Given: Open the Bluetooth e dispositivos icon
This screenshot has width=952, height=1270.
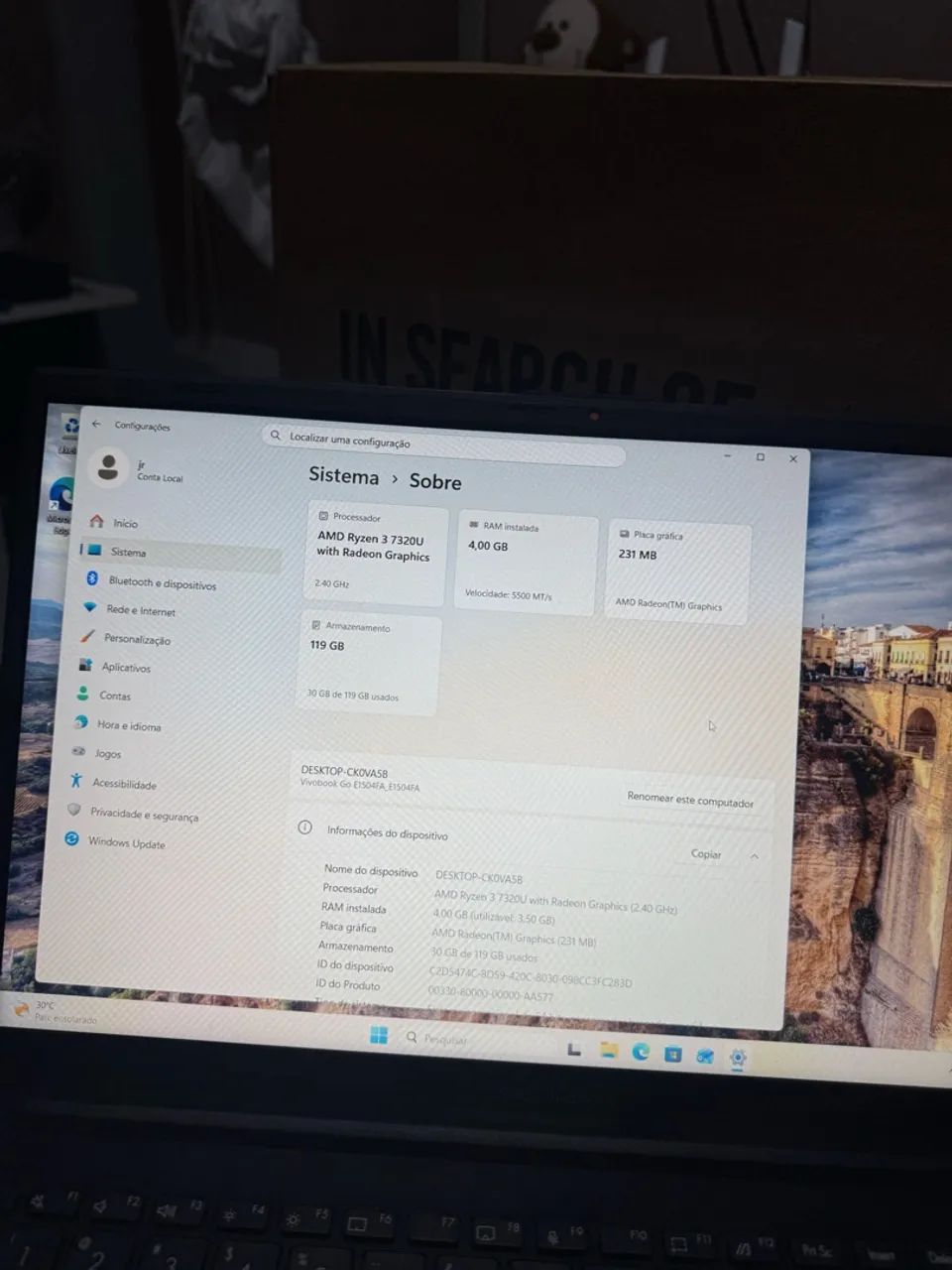Looking at the screenshot, I should point(91,578).
